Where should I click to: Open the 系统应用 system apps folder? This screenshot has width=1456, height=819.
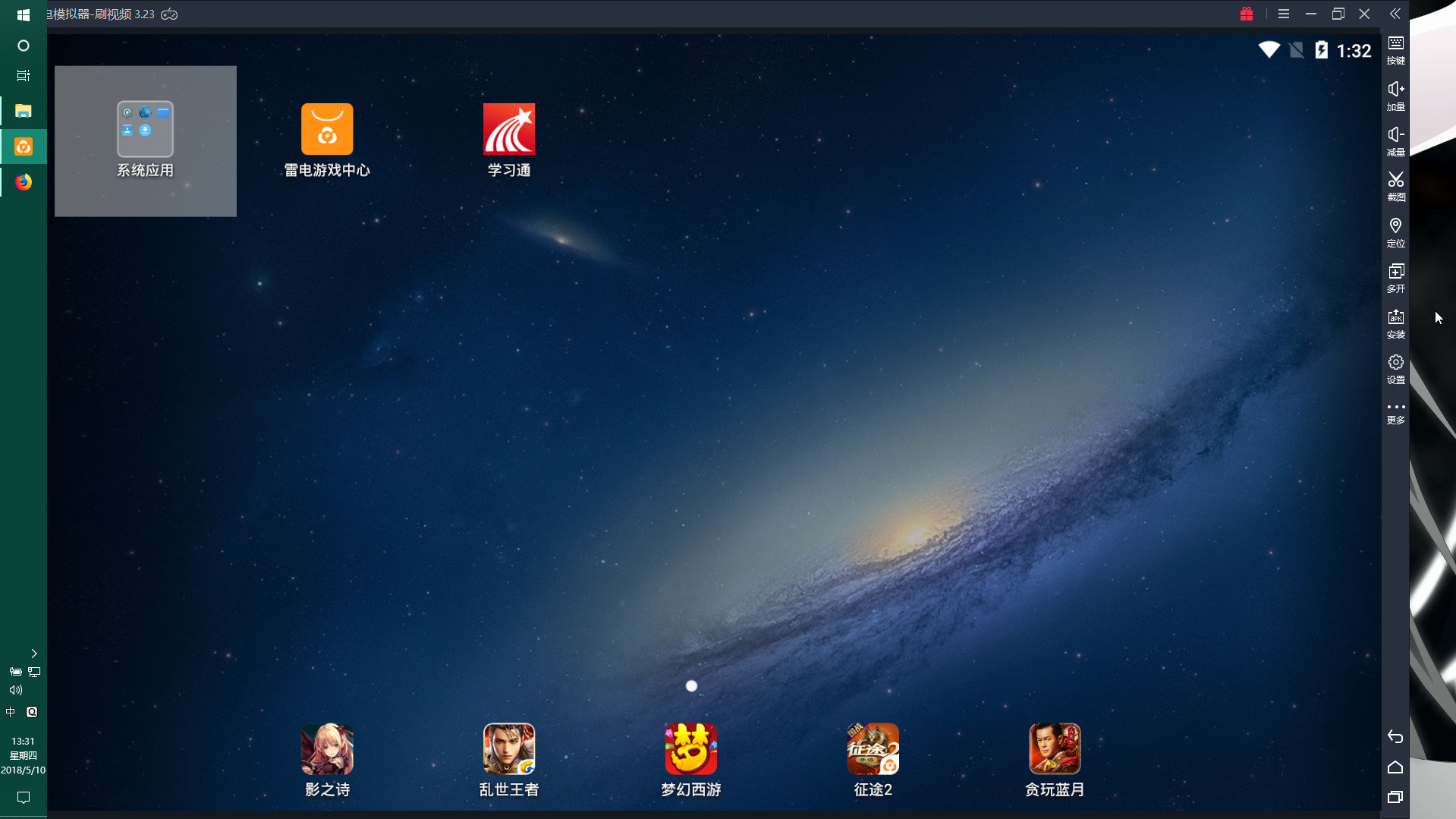(x=145, y=130)
